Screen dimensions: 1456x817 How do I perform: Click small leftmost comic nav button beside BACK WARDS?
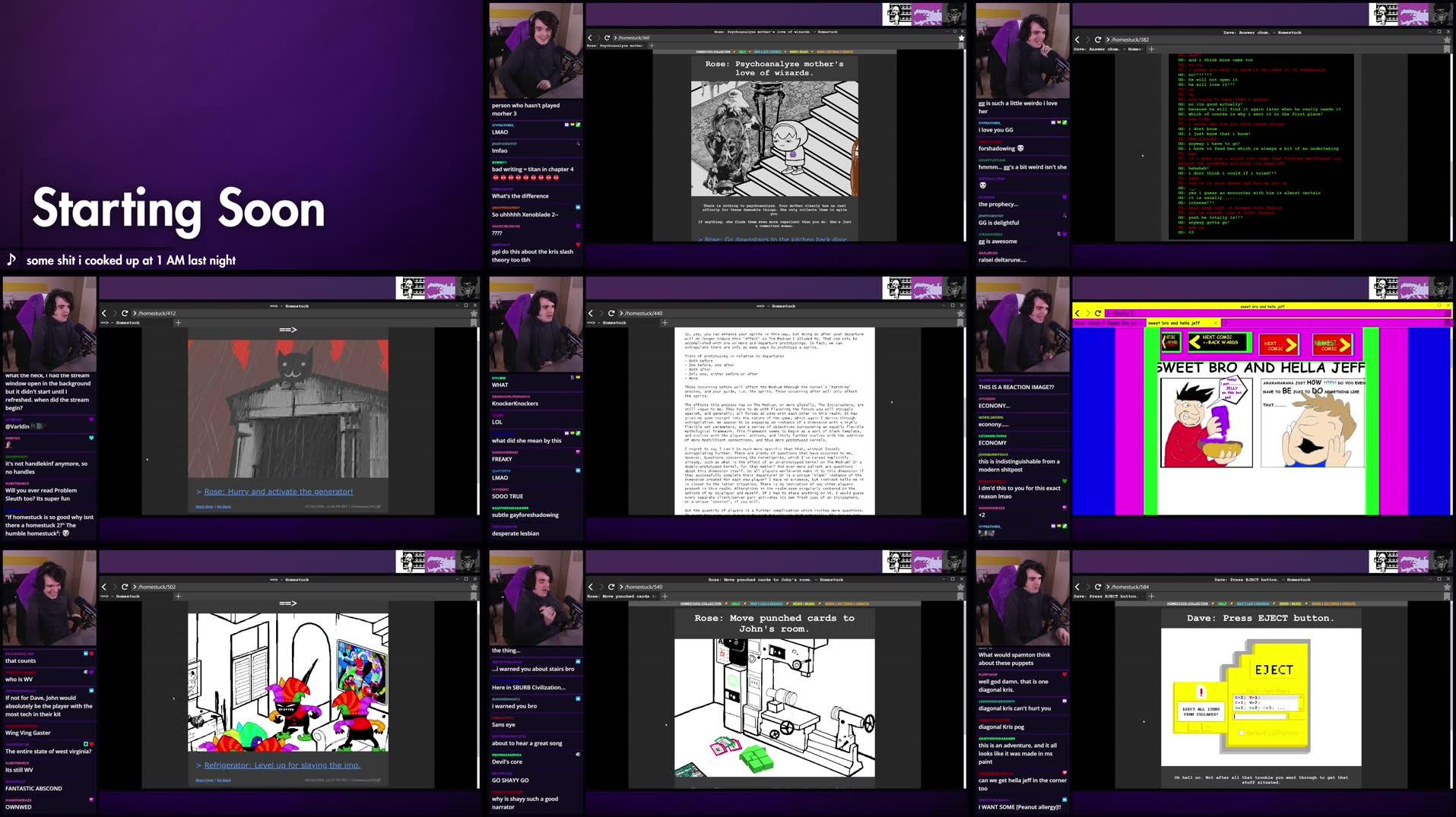pyautogui.click(x=1171, y=341)
